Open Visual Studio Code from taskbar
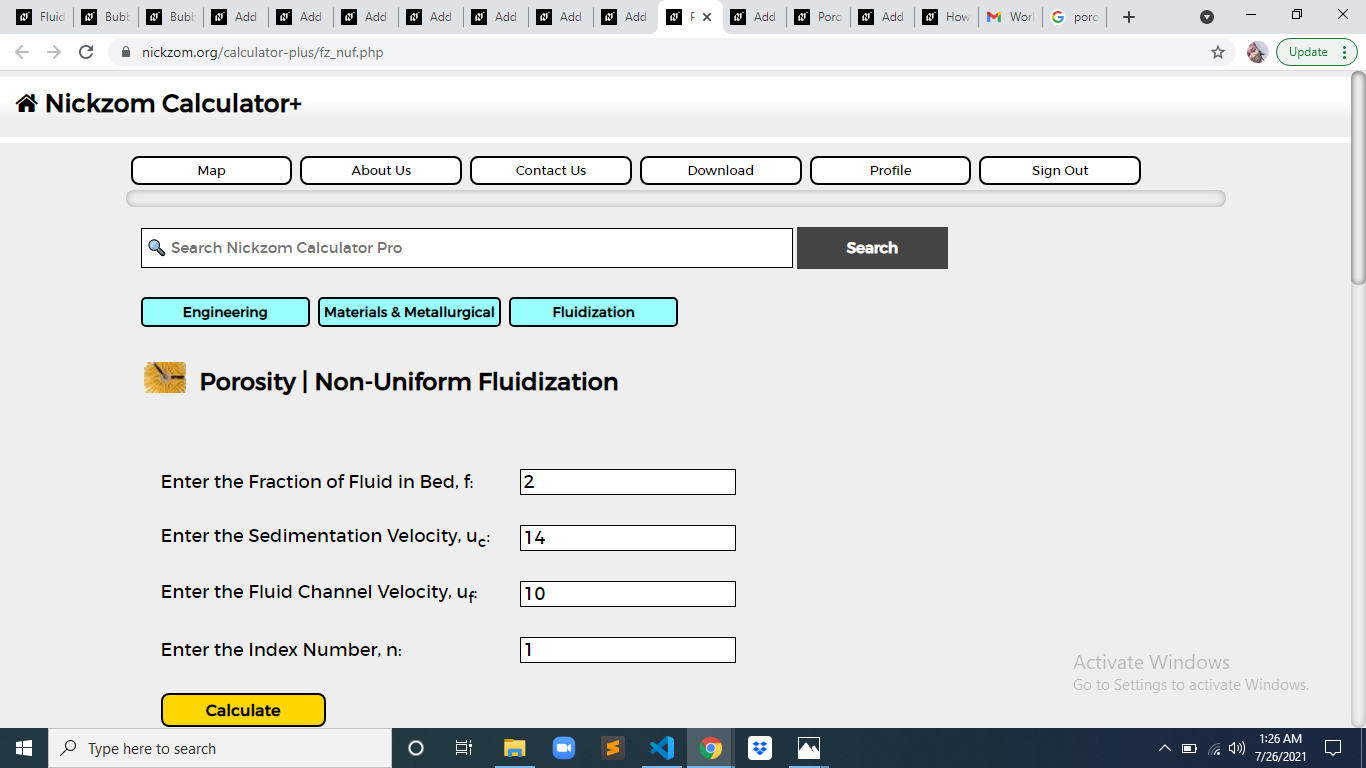The height and width of the screenshot is (768, 1366). 662,748
